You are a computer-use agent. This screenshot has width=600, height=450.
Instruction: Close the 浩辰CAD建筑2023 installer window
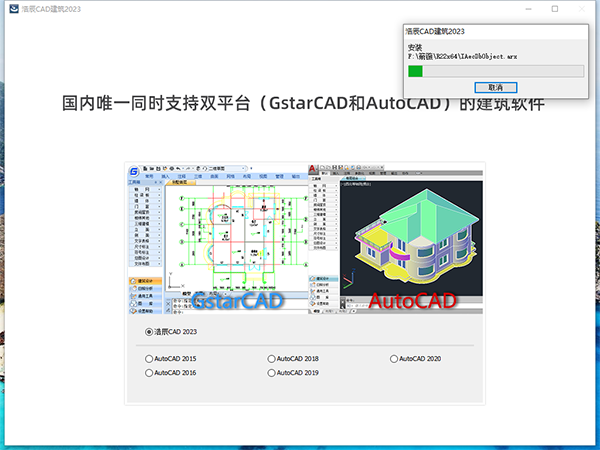(582, 9)
